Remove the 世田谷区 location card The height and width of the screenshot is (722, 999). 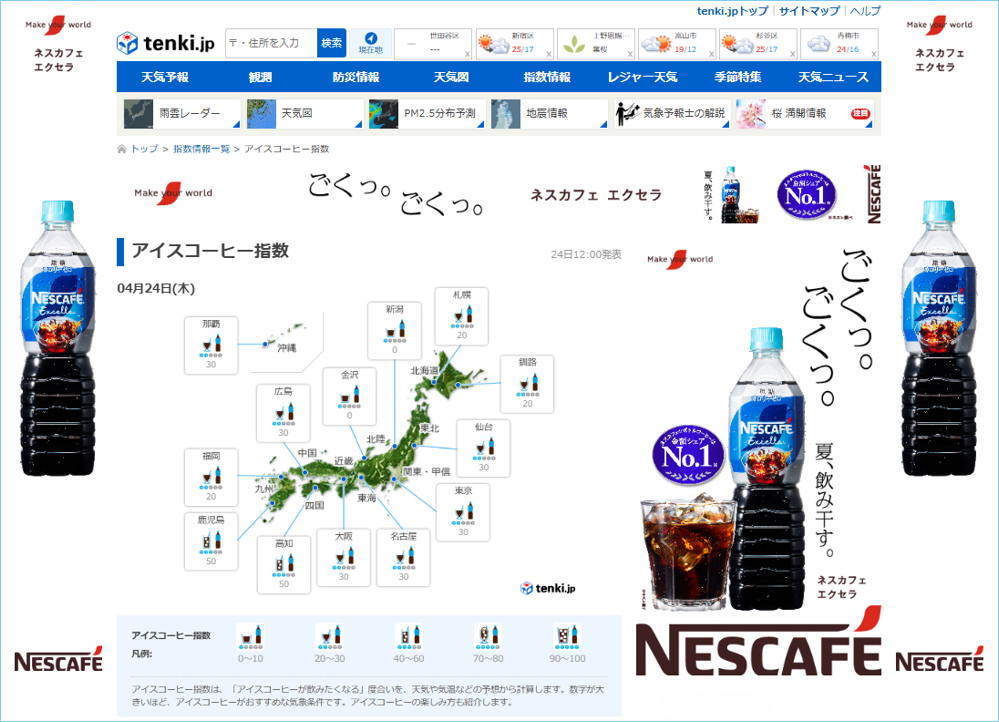pos(468,54)
